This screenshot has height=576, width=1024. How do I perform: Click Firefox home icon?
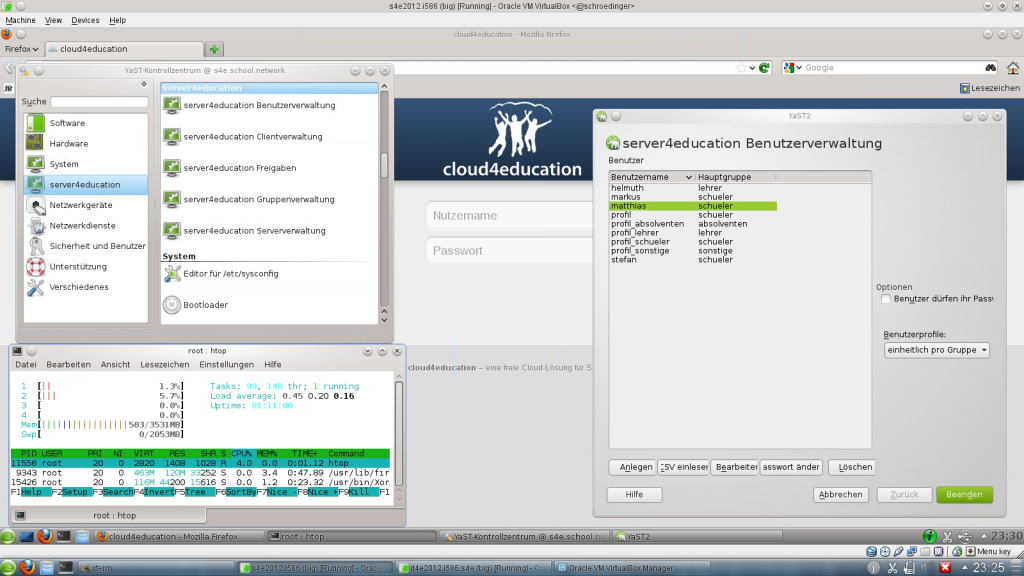(x=1013, y=67)
